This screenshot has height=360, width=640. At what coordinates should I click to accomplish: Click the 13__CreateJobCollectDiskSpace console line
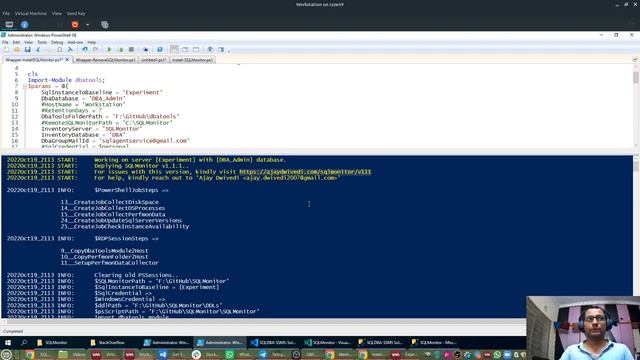click(x=110, y=202)
